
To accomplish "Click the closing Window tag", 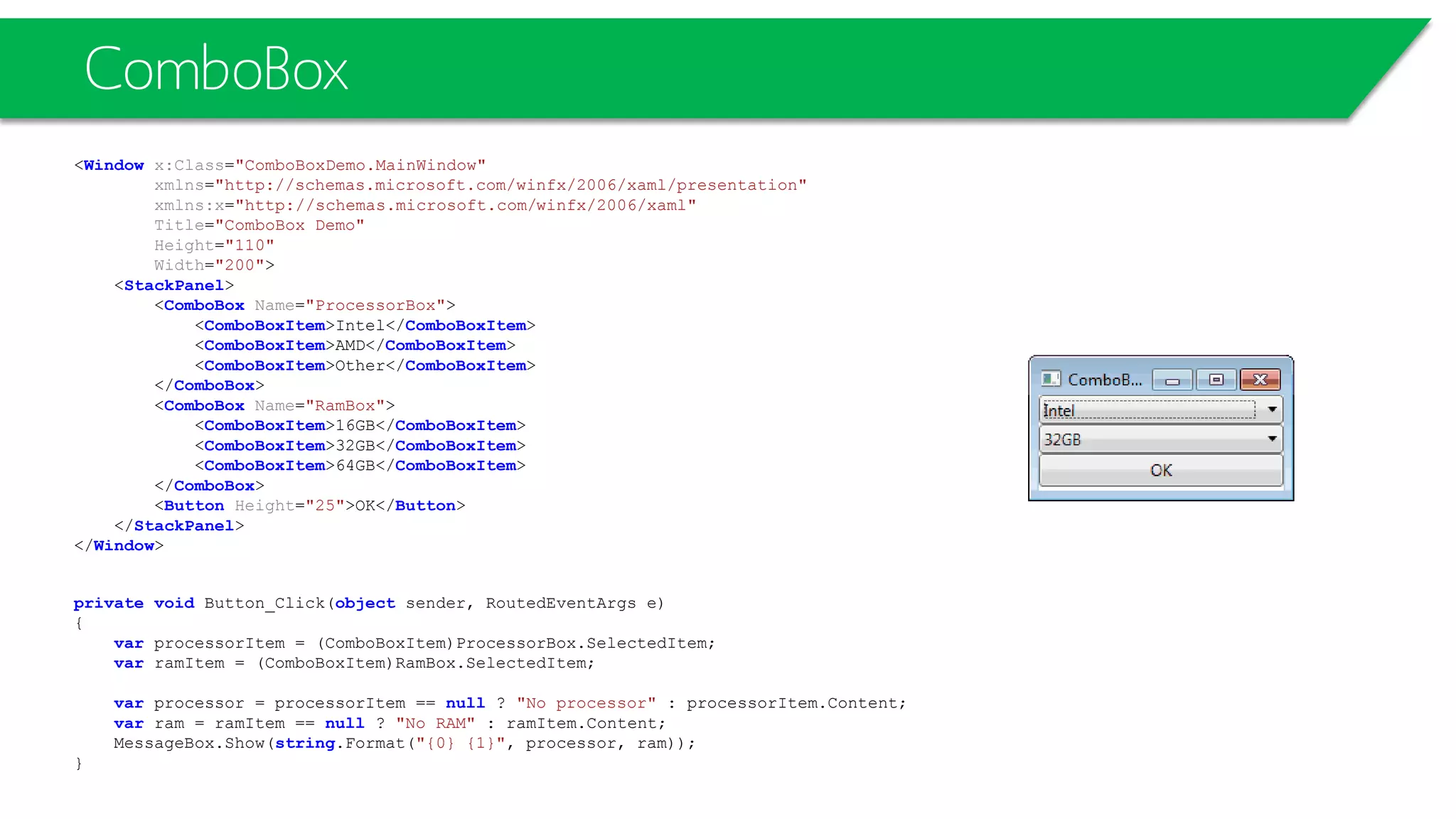I will point(119,545).
